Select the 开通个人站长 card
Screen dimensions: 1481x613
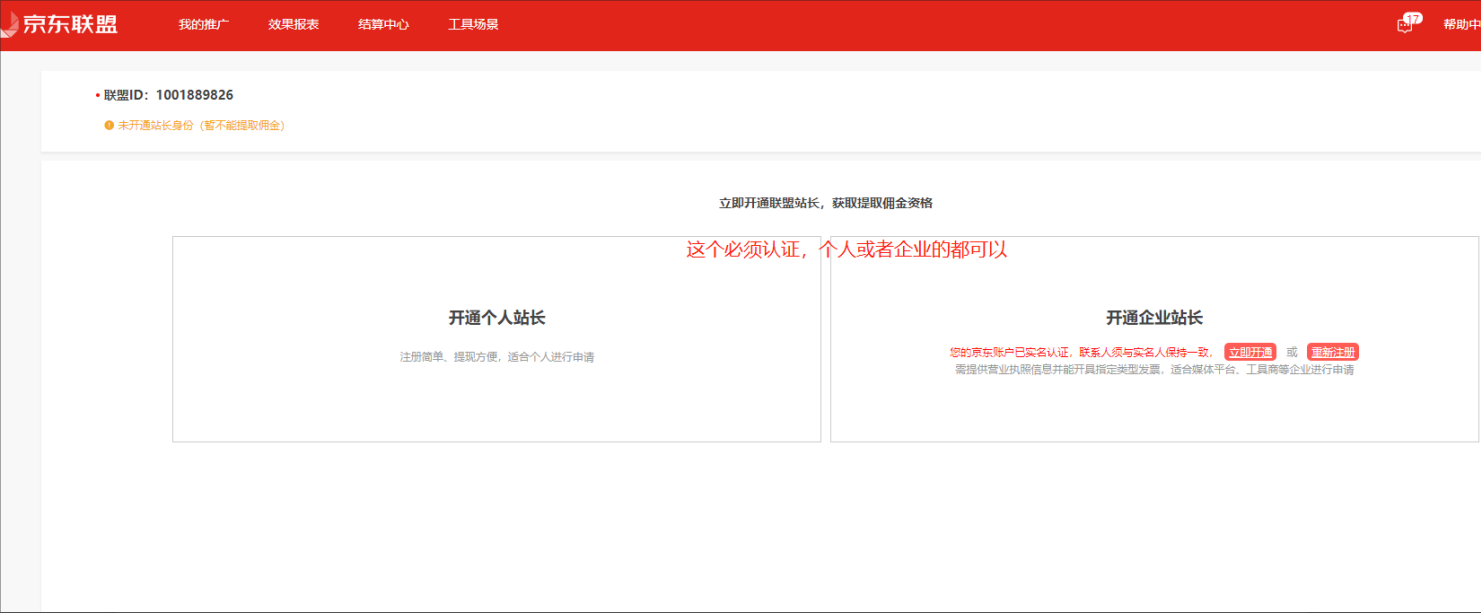[497, 339]
